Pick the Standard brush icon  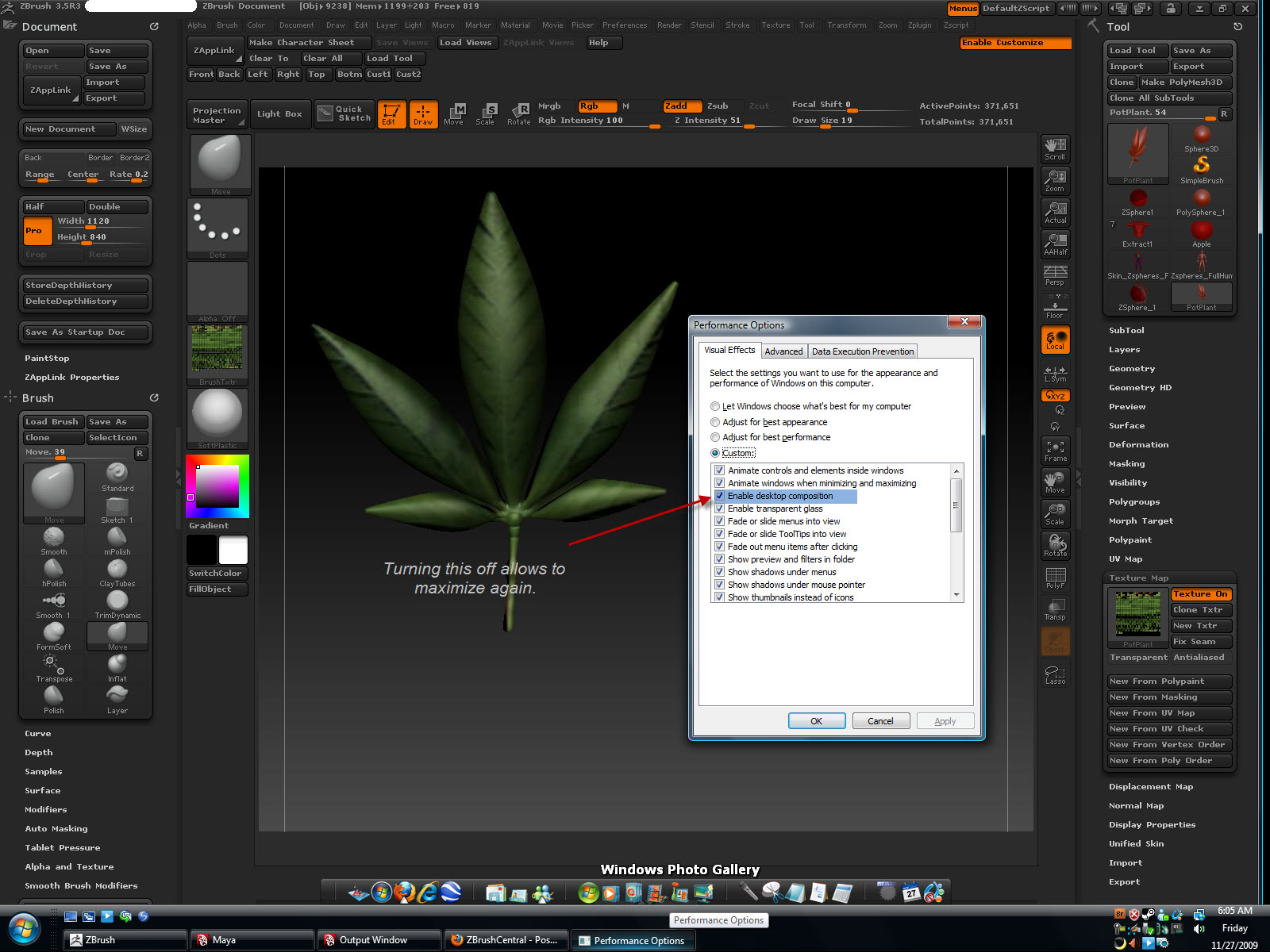coord(117,478)
